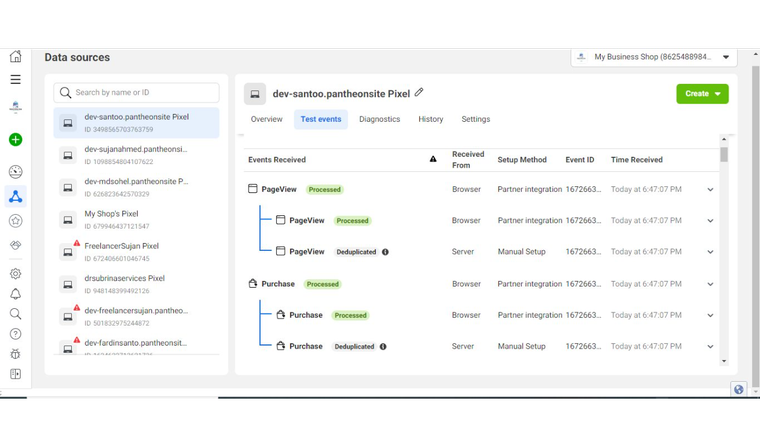Open the History tab

coord(431,120)
